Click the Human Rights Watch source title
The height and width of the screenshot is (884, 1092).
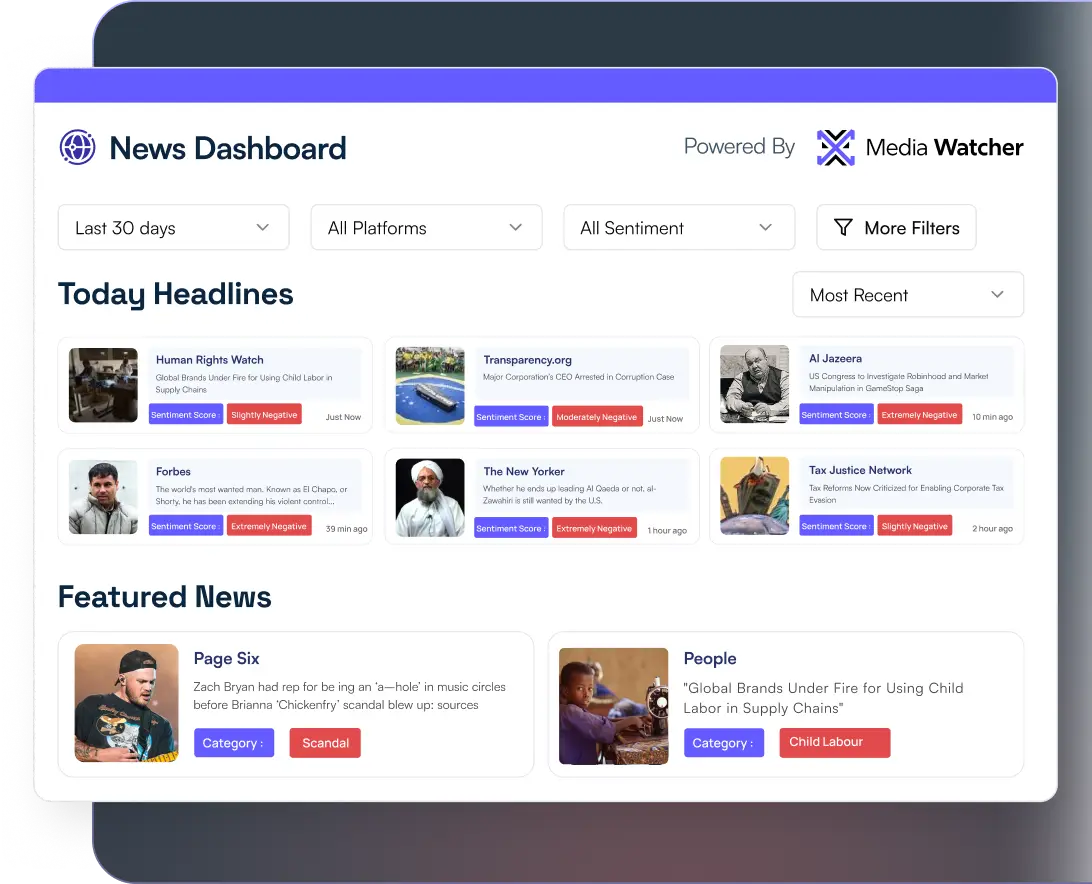tap(210, 359)
